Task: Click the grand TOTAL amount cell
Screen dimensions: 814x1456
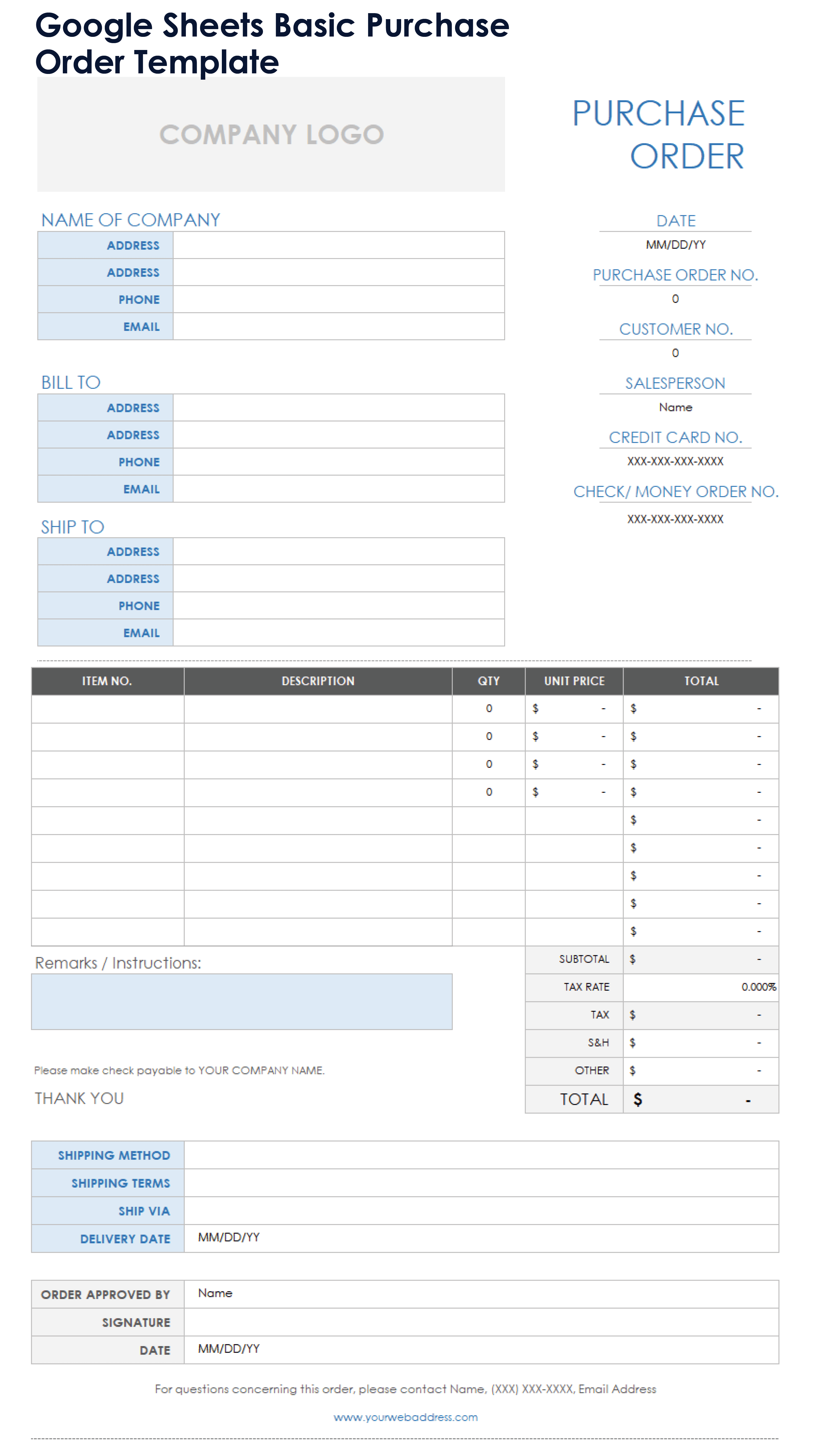Action: pos(701,1099)
